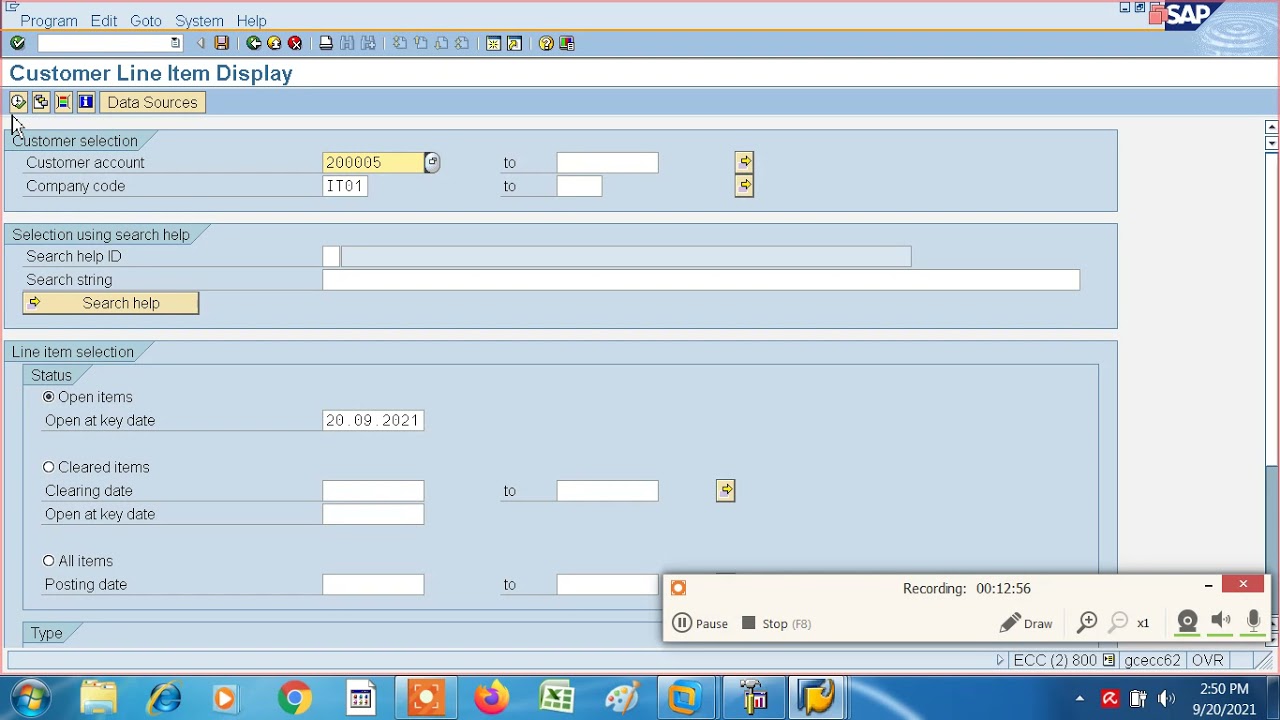
Task: Open the Help menu
Action: 252,20
